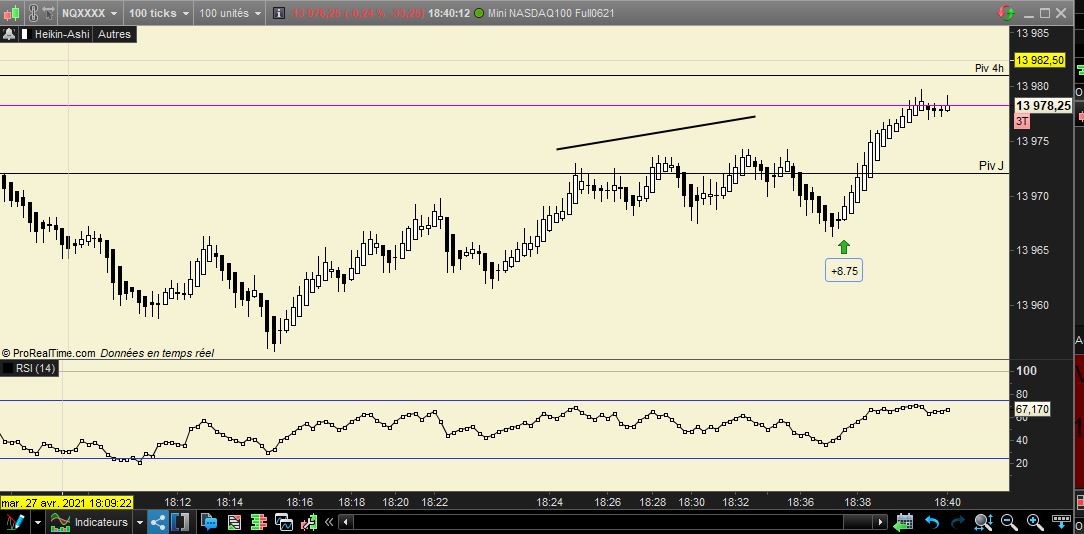Click the RSI (14) indicator label
1084x534 pixels.
click(35, 368)
